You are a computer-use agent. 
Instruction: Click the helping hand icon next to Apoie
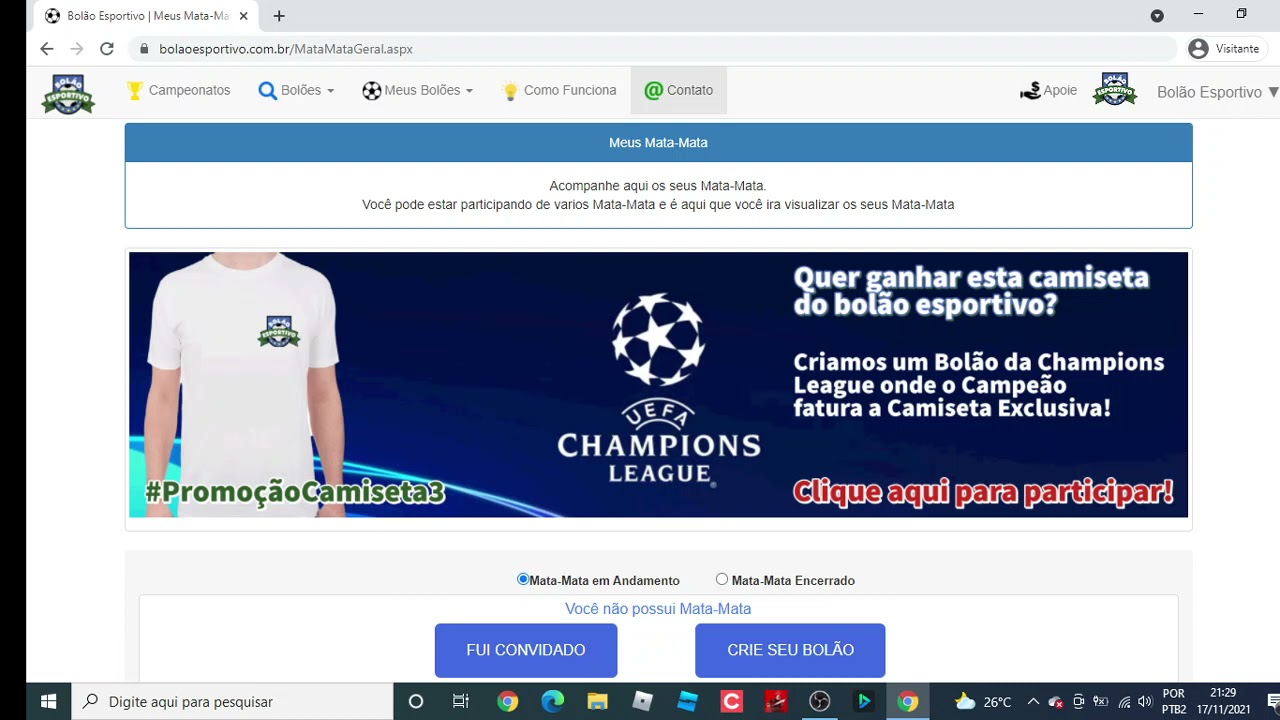point(1030,91)
